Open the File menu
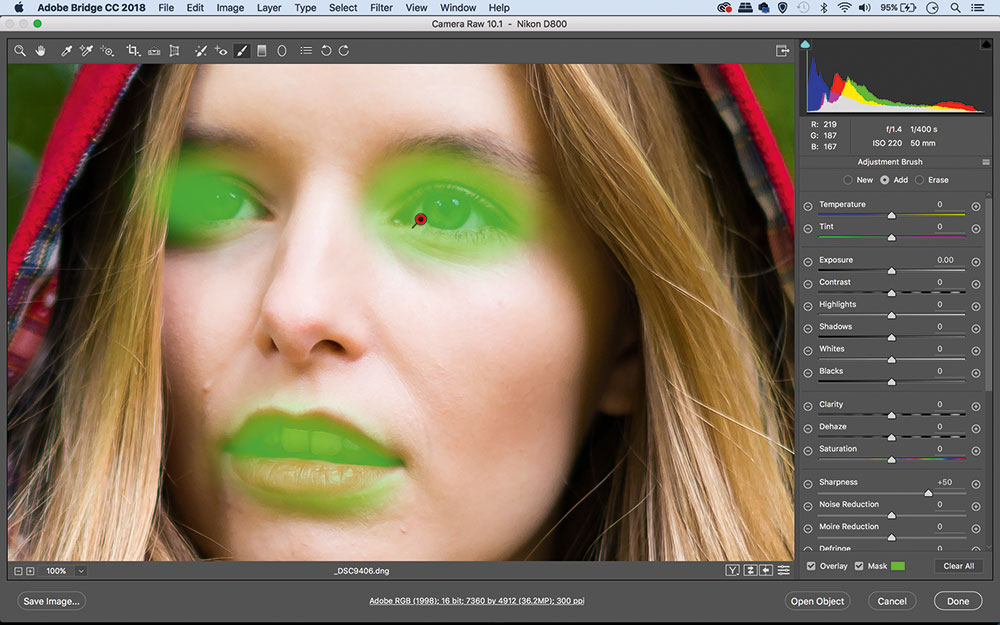Viewport: 1000px width, 625px height. (166, 8)
